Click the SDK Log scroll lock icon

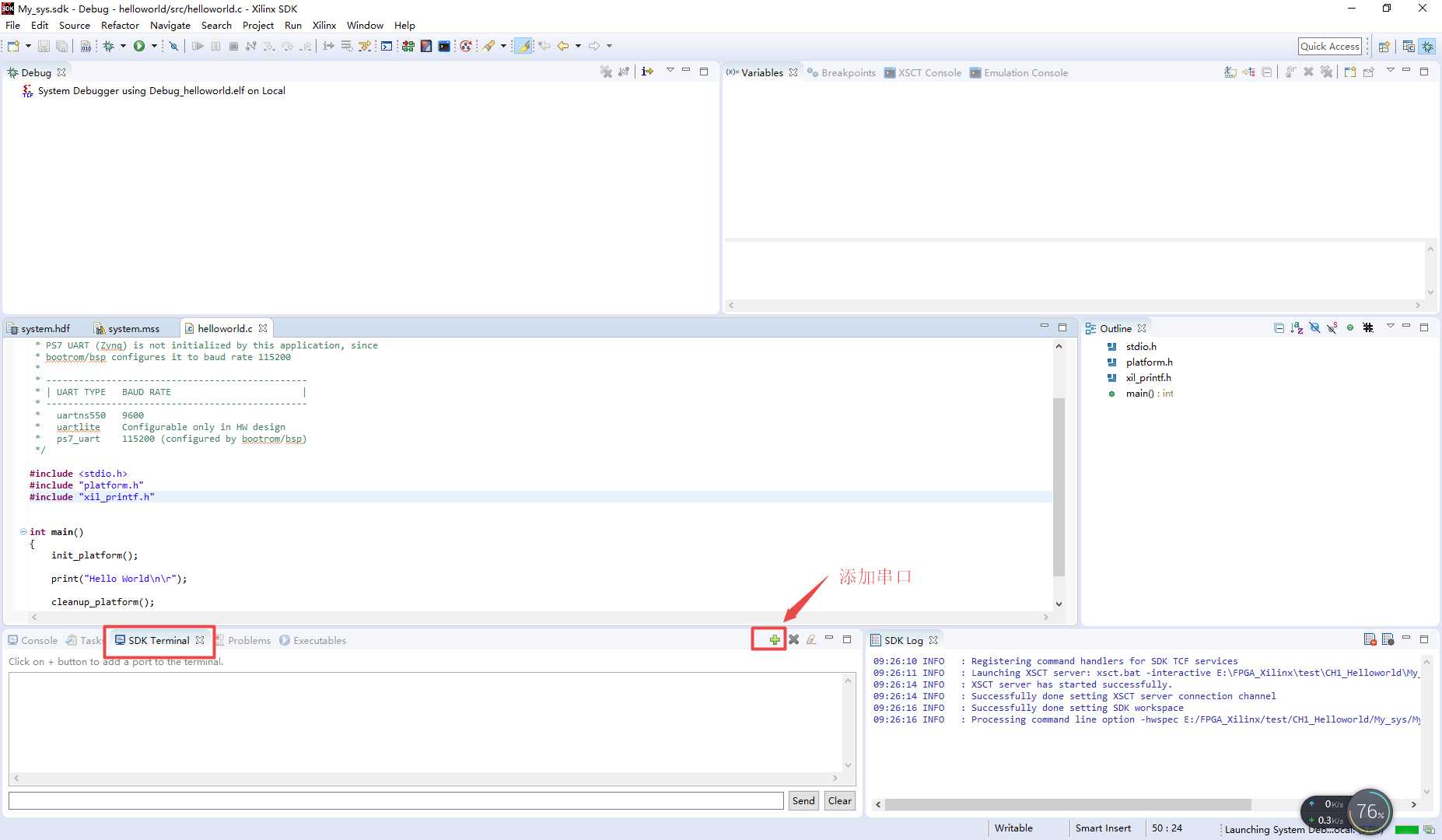pyautogui.click(x=1388, y=639)
